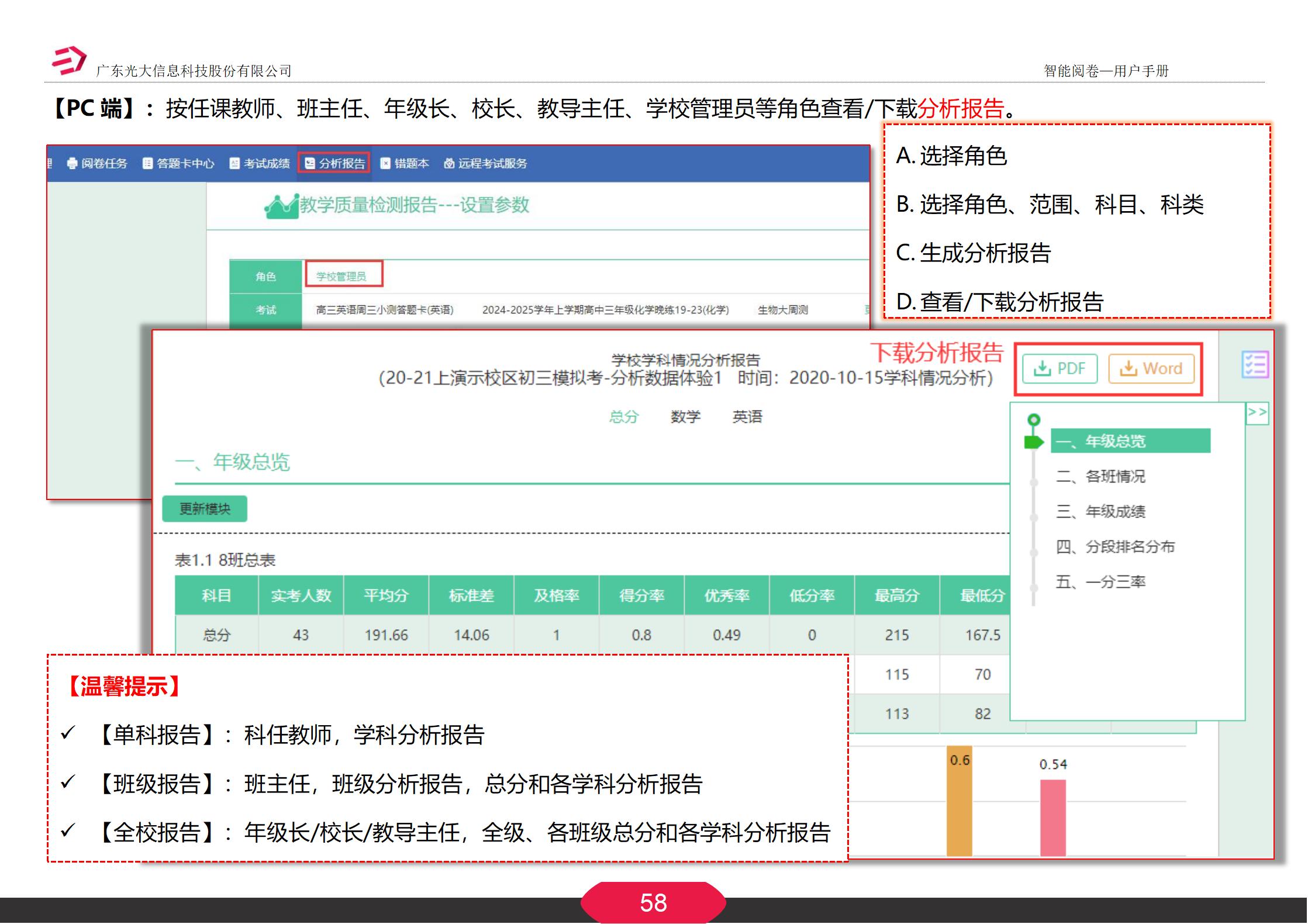The height and width of the screenshot is (924, 1308).
Task: Click the 错题本 wrong-question icon
Action: coord(386,164)
